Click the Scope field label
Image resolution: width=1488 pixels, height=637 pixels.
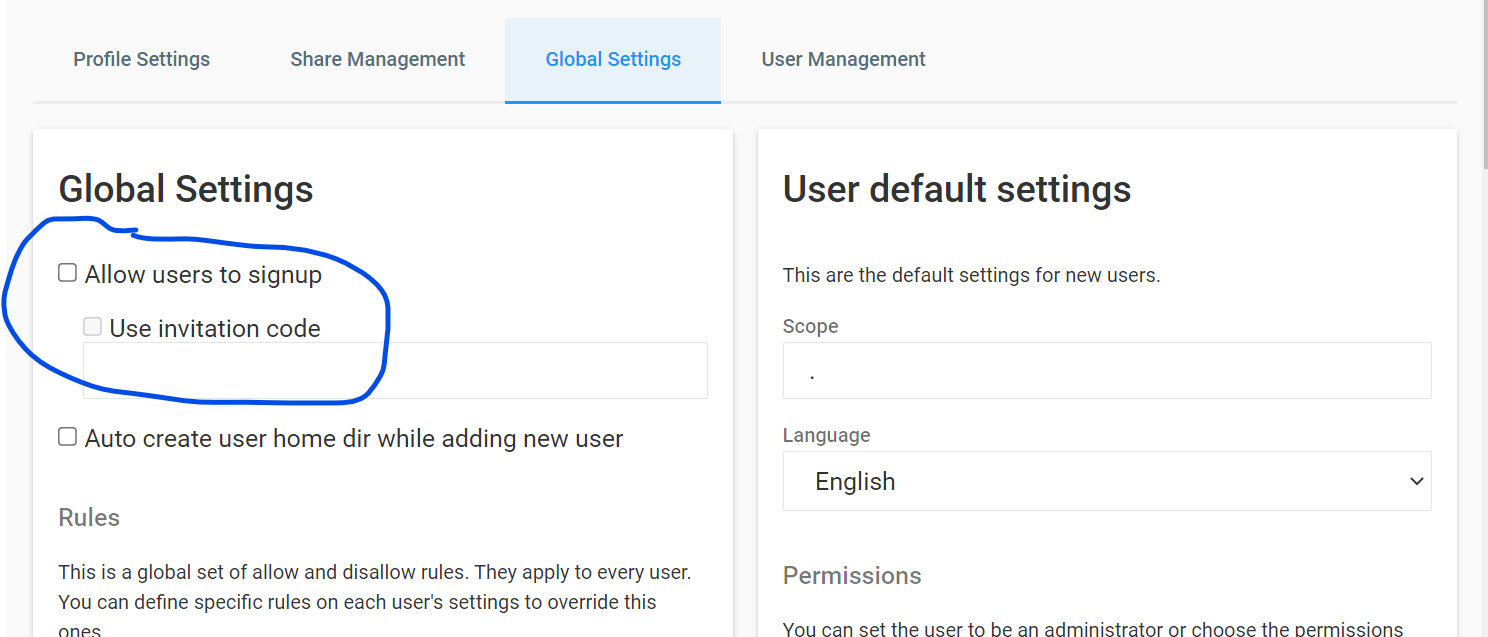point(810,327)
